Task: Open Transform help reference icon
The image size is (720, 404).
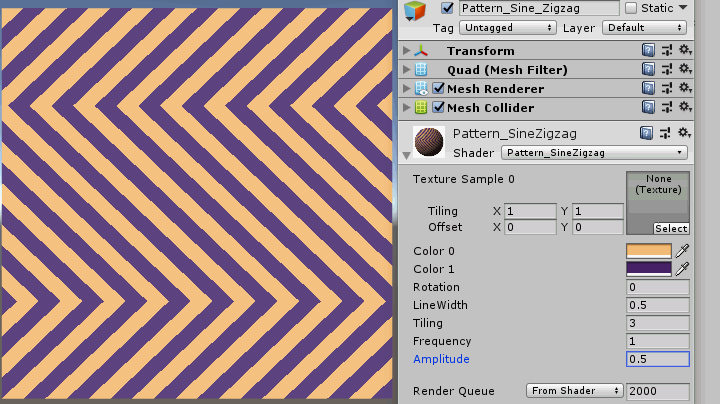Action: (648, 50)
